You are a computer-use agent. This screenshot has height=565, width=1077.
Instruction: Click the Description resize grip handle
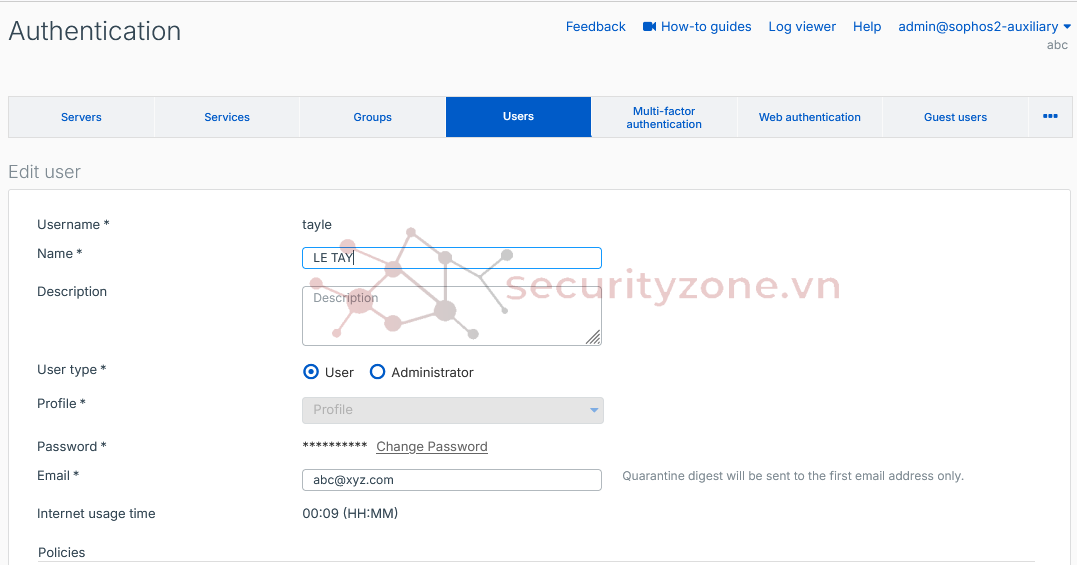coord(593,337)
